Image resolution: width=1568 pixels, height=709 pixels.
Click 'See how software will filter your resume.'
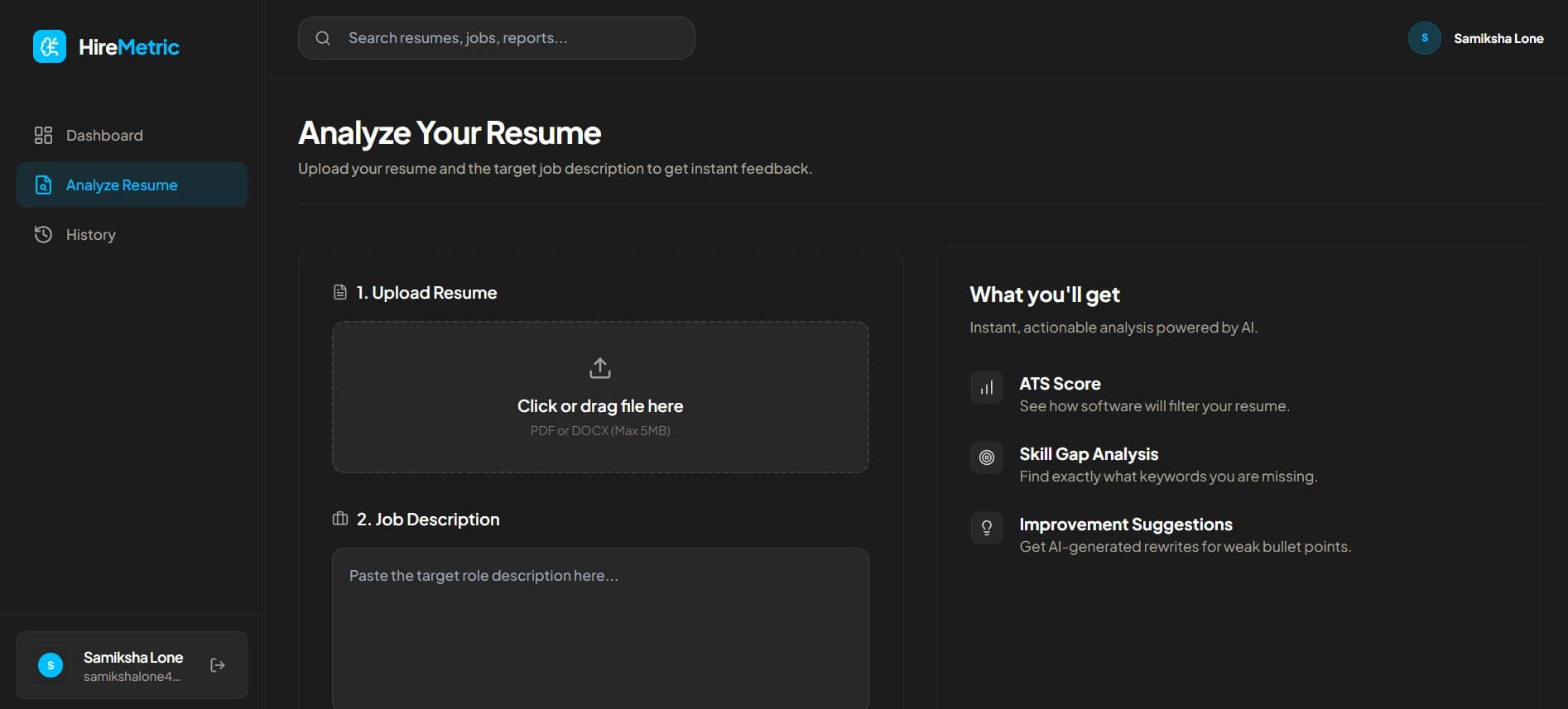[x=1154, y=406]
